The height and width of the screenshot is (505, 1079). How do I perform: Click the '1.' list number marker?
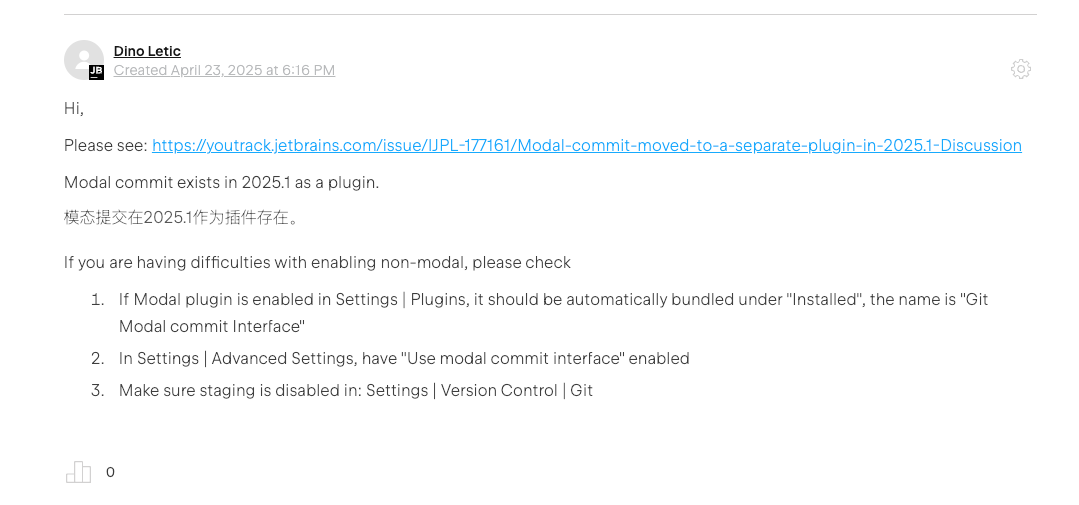pos(98,300)
